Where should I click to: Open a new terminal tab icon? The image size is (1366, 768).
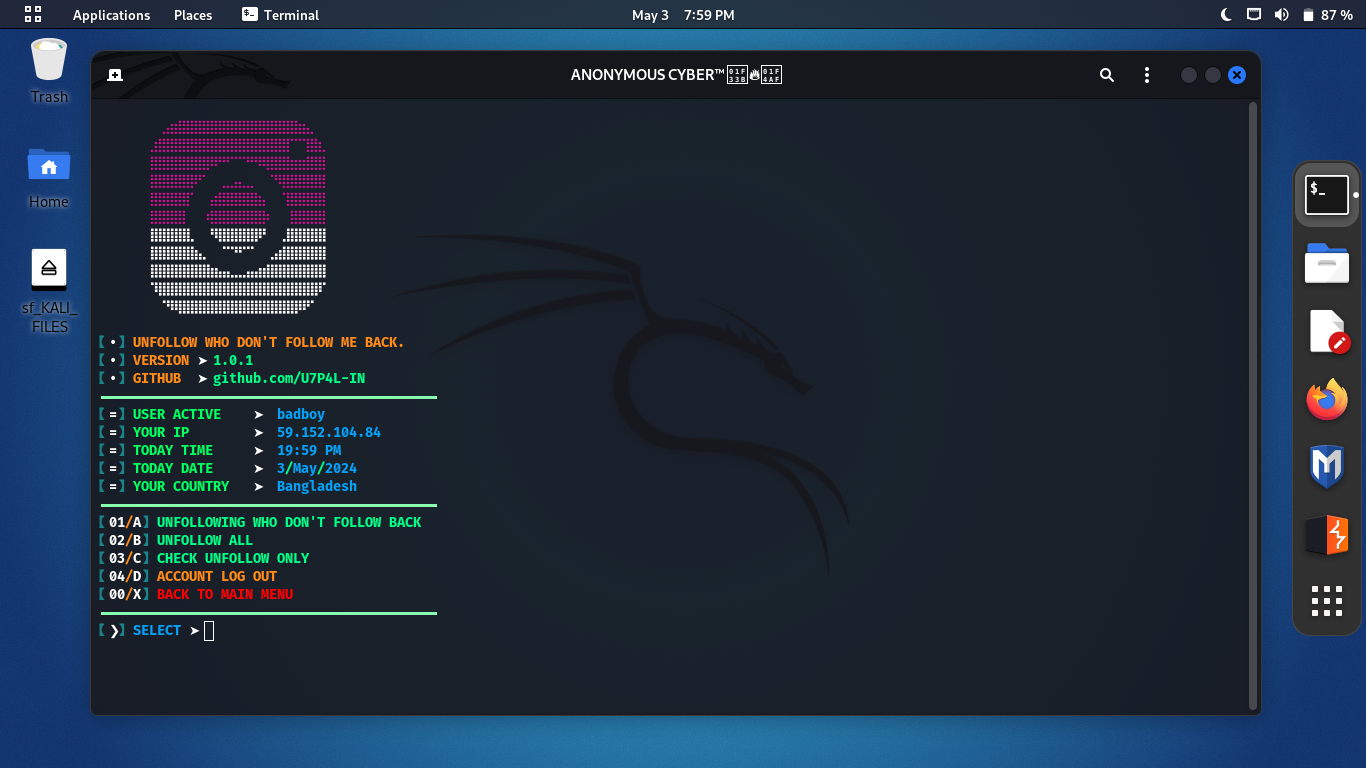tap(115, 75)
